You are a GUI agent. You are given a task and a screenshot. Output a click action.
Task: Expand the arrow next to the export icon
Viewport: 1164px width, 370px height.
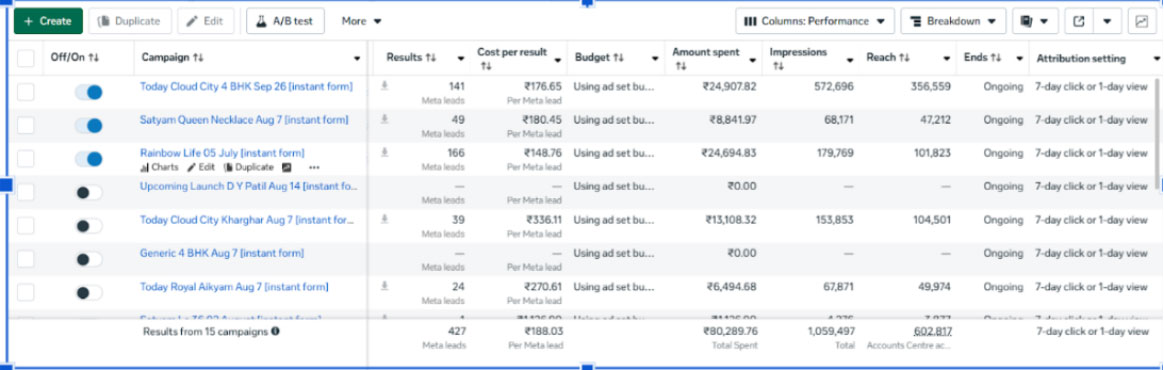(1107, 21)
